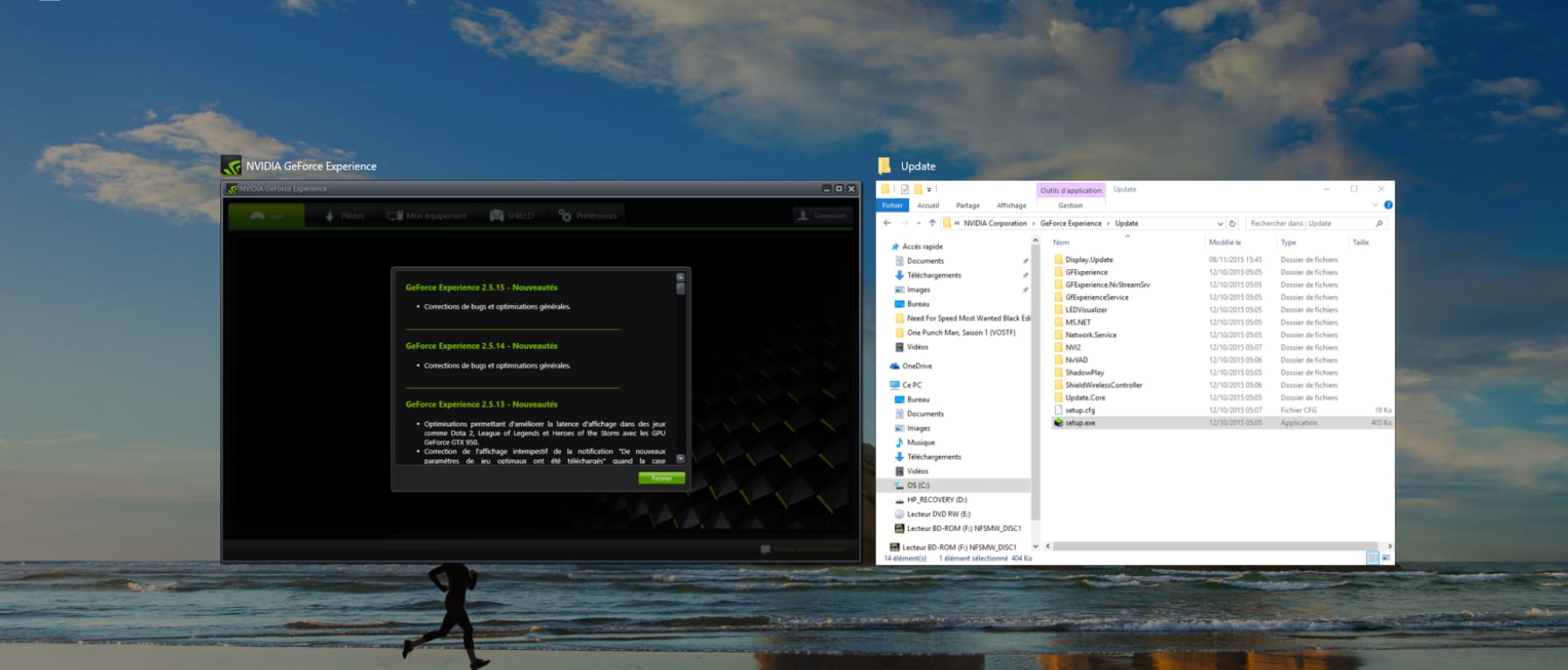
Task: Open Préférences gear in GeForce Experience
Action: (588, 216)
